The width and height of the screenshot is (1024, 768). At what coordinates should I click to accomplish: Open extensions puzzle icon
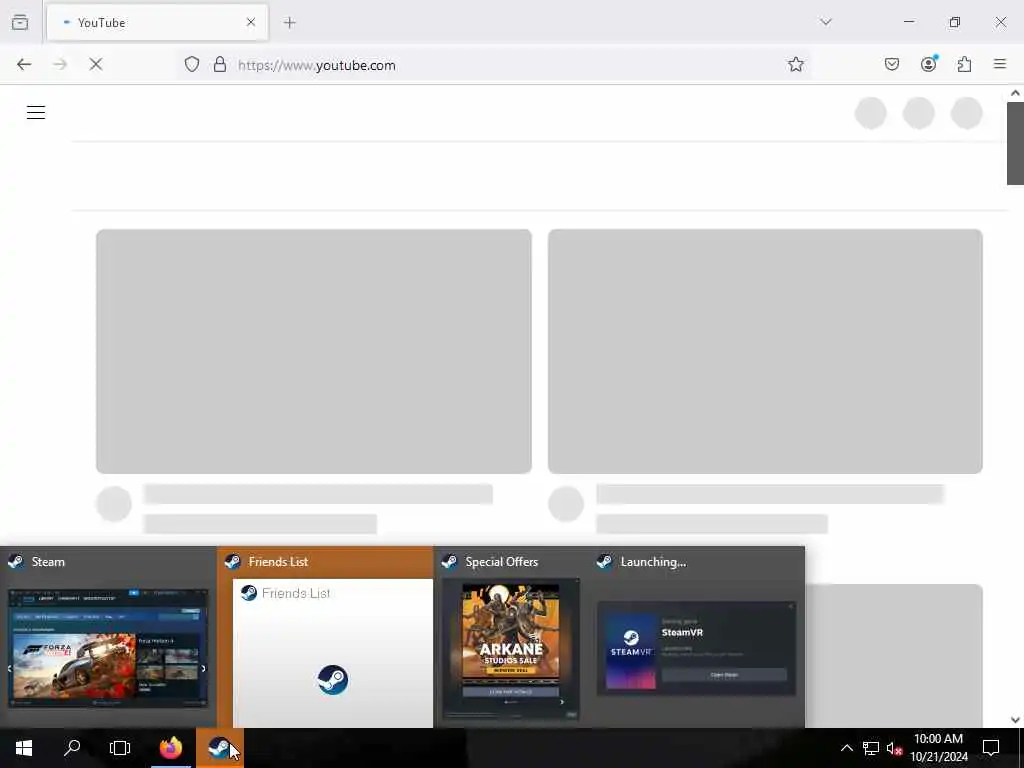click(965, 65)
